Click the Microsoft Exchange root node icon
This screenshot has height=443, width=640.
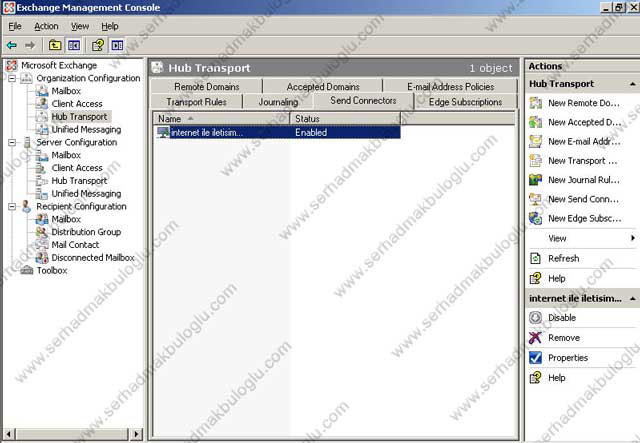[12, 65]
